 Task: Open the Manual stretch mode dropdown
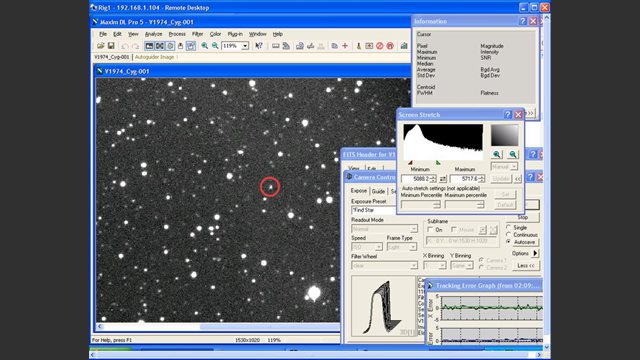514,167
